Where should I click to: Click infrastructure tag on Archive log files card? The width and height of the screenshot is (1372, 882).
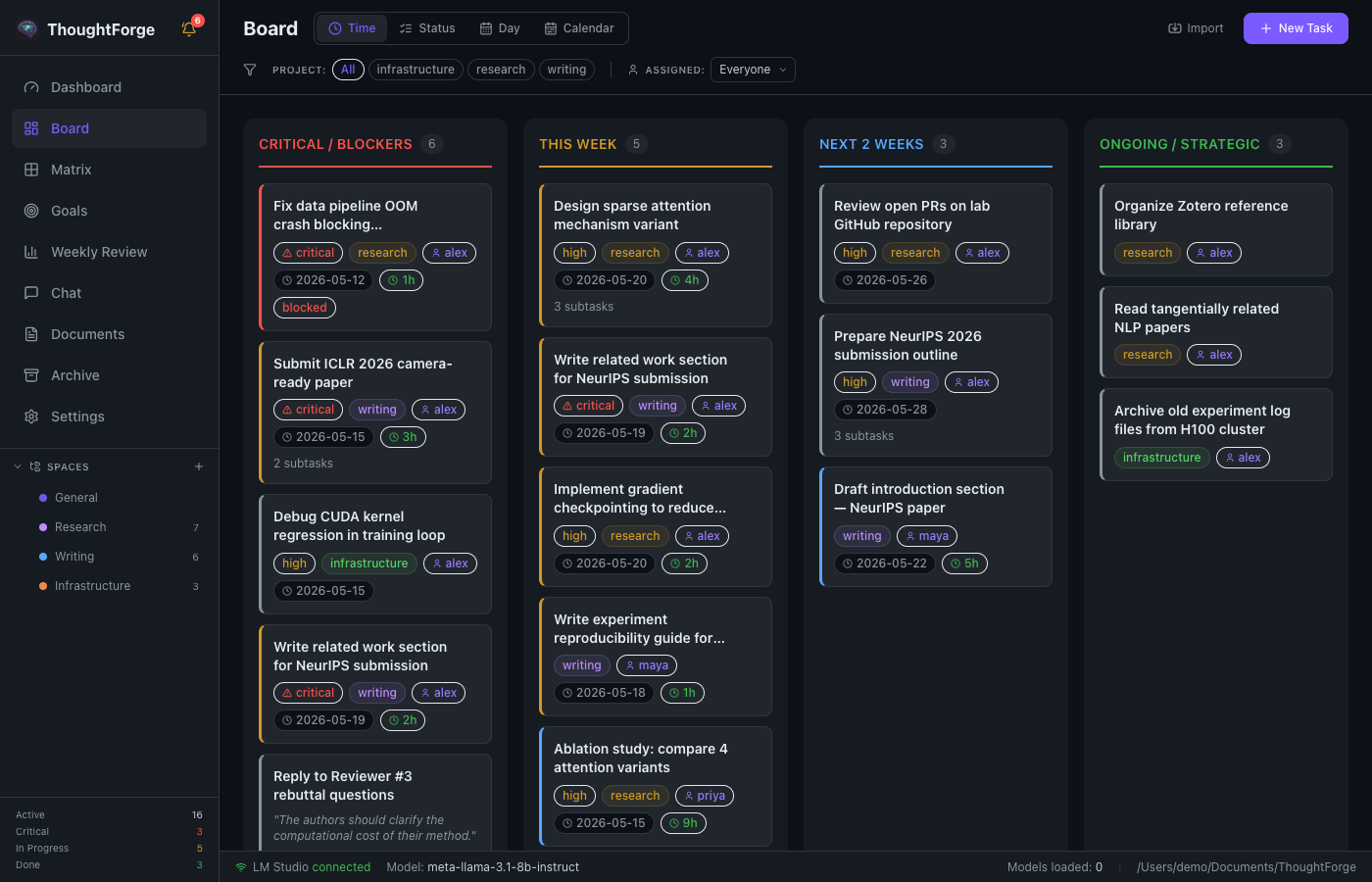pos(1161,458)
